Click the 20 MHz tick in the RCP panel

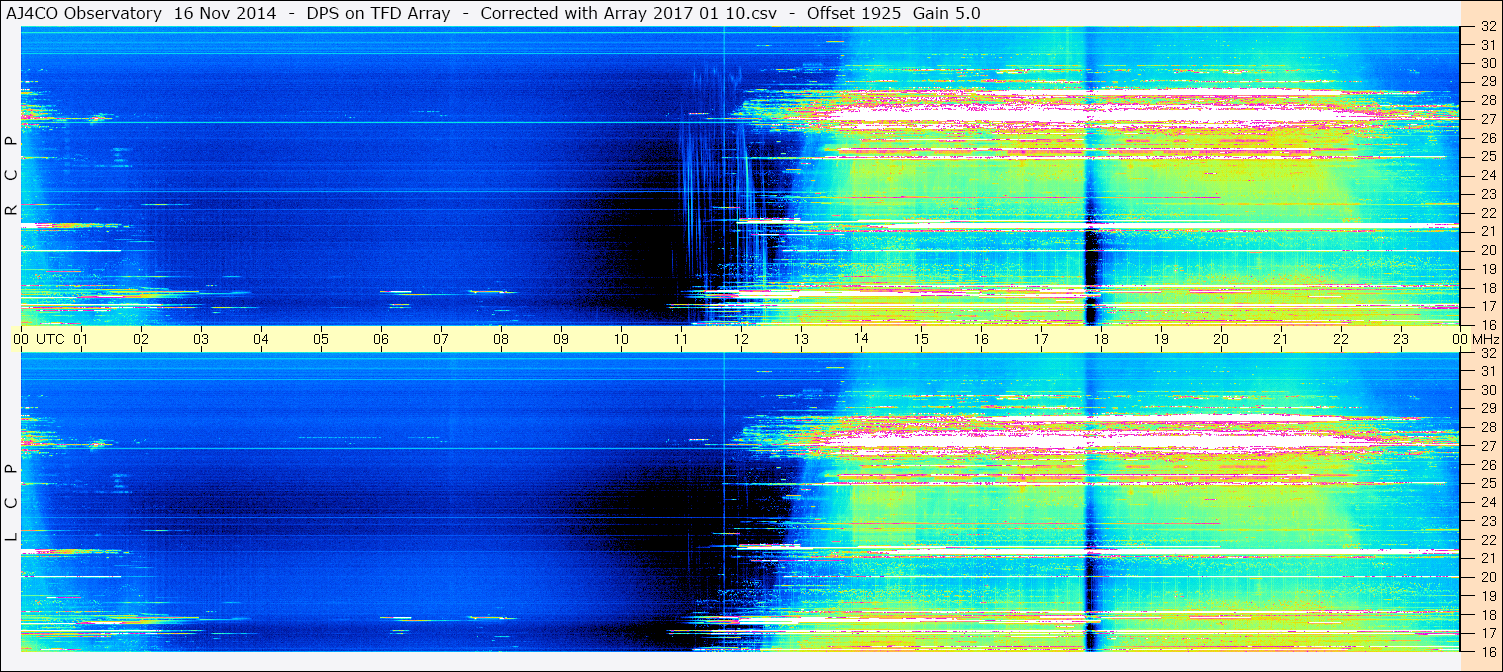coord(1487,250)
